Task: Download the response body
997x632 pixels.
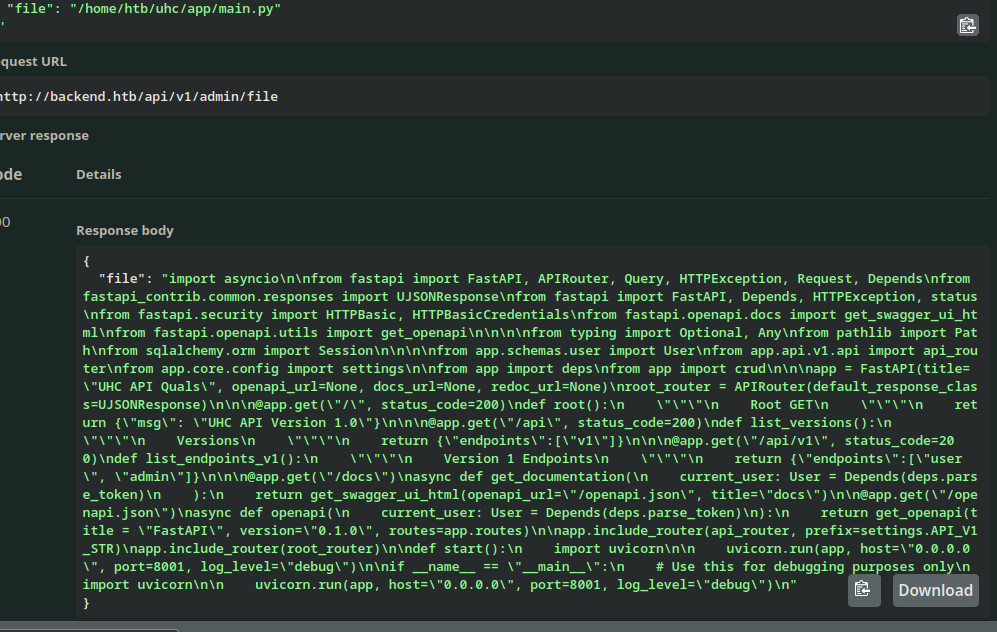Action: pos(935,590)
